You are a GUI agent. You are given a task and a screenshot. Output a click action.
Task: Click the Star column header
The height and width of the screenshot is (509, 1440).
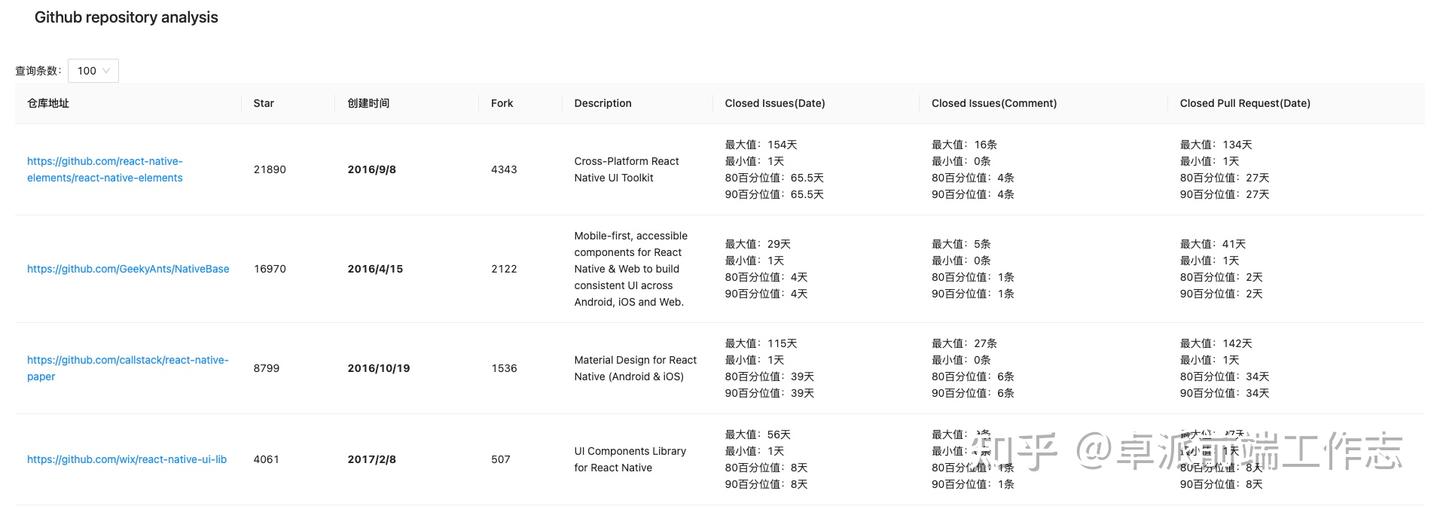[264, 103]
